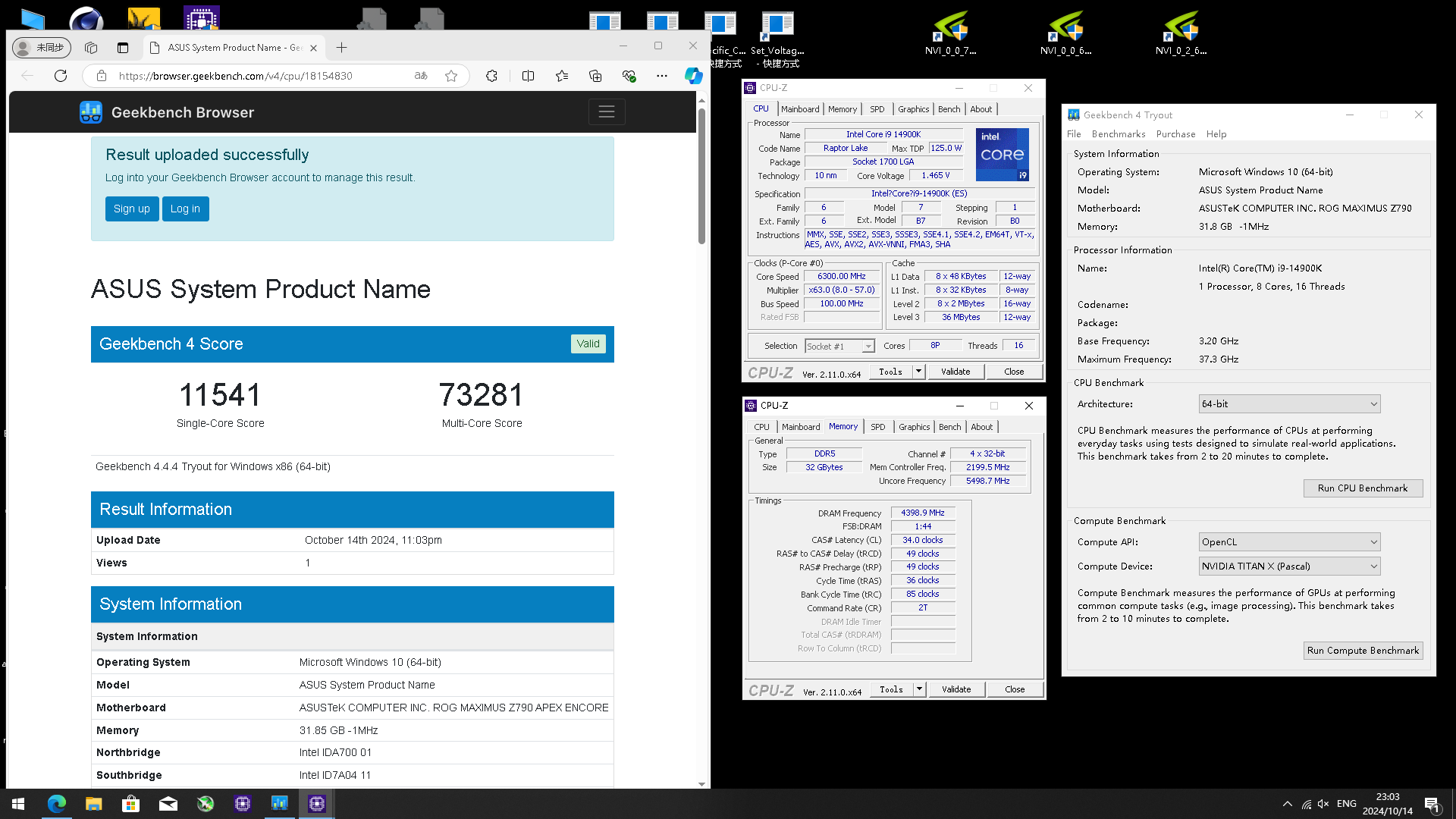Open Copilot sidebar icon
The image size is (1456, 819).
click(693, 76)
